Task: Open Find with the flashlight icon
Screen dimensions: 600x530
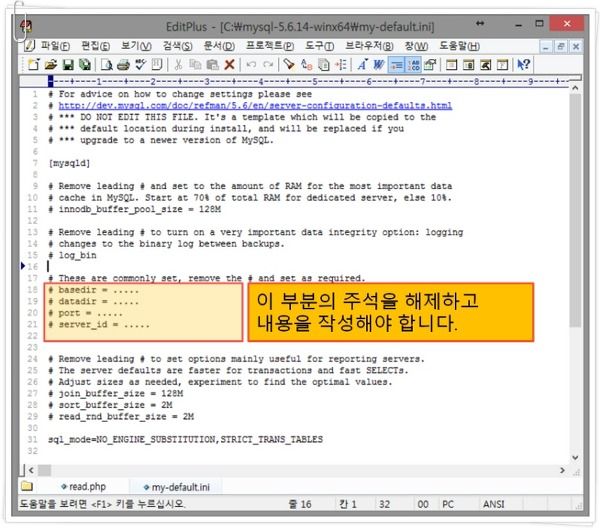Action: 289,65
